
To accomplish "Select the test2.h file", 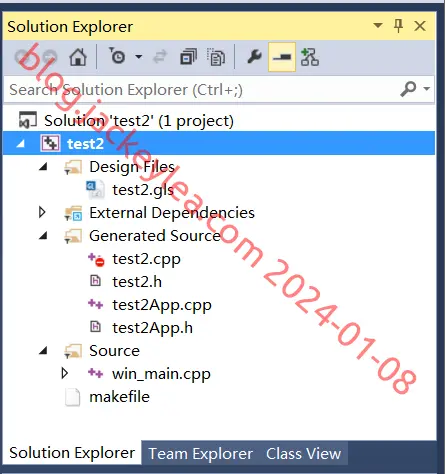I will [137, 282].
